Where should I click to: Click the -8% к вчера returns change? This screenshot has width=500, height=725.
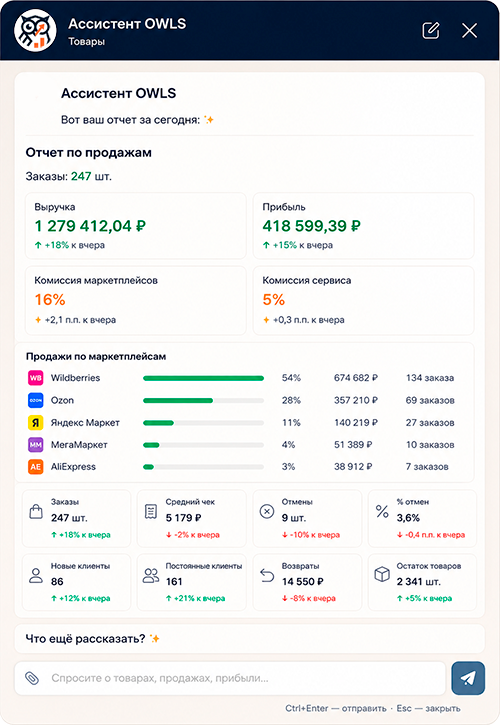(309, 598)
